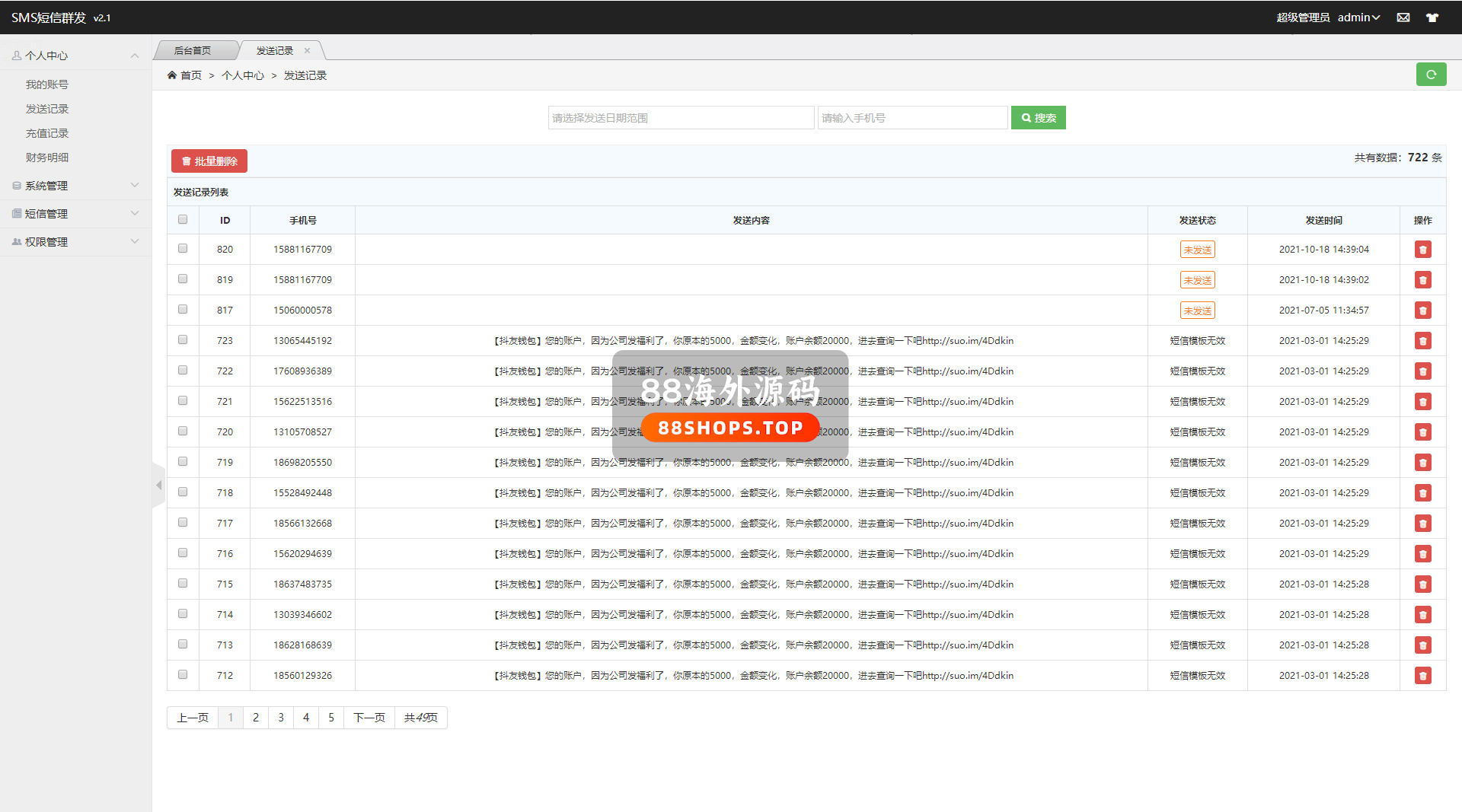Viewport: 1462px width, 812px height.
Task: Remove record 712 with its trash icon
Action: [1422, 676]
